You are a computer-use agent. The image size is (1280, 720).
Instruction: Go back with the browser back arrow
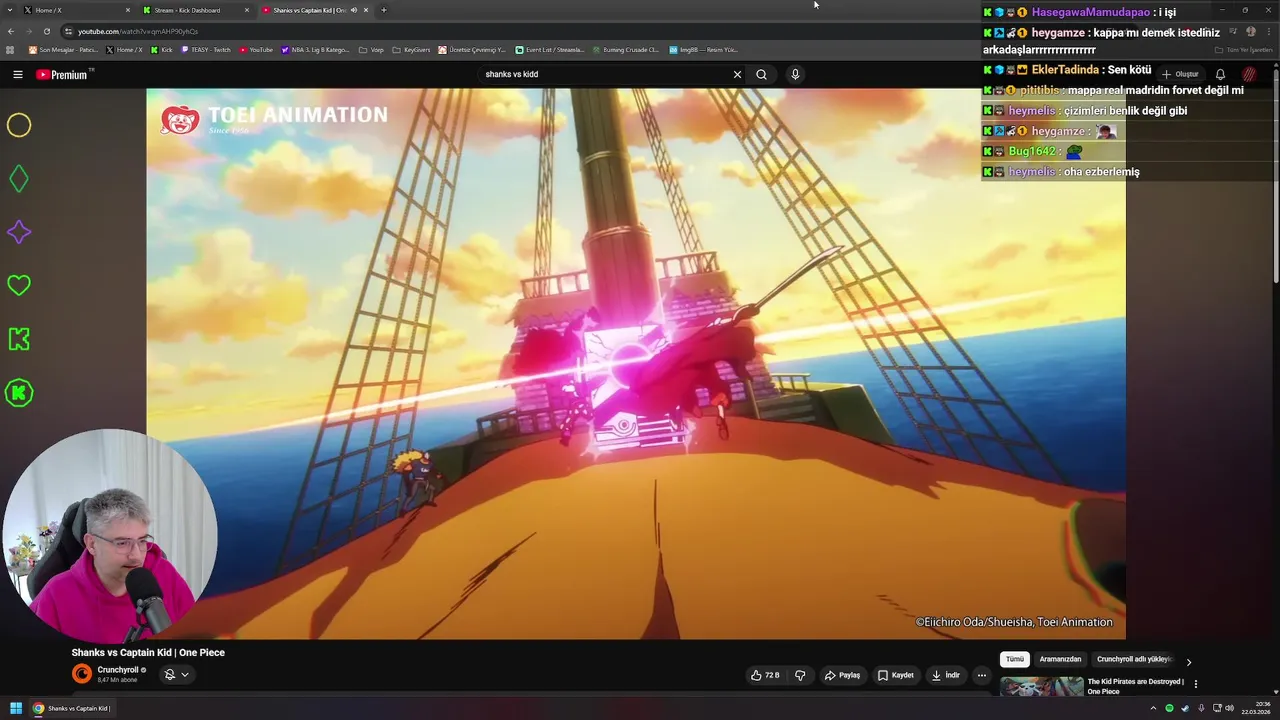11,31
